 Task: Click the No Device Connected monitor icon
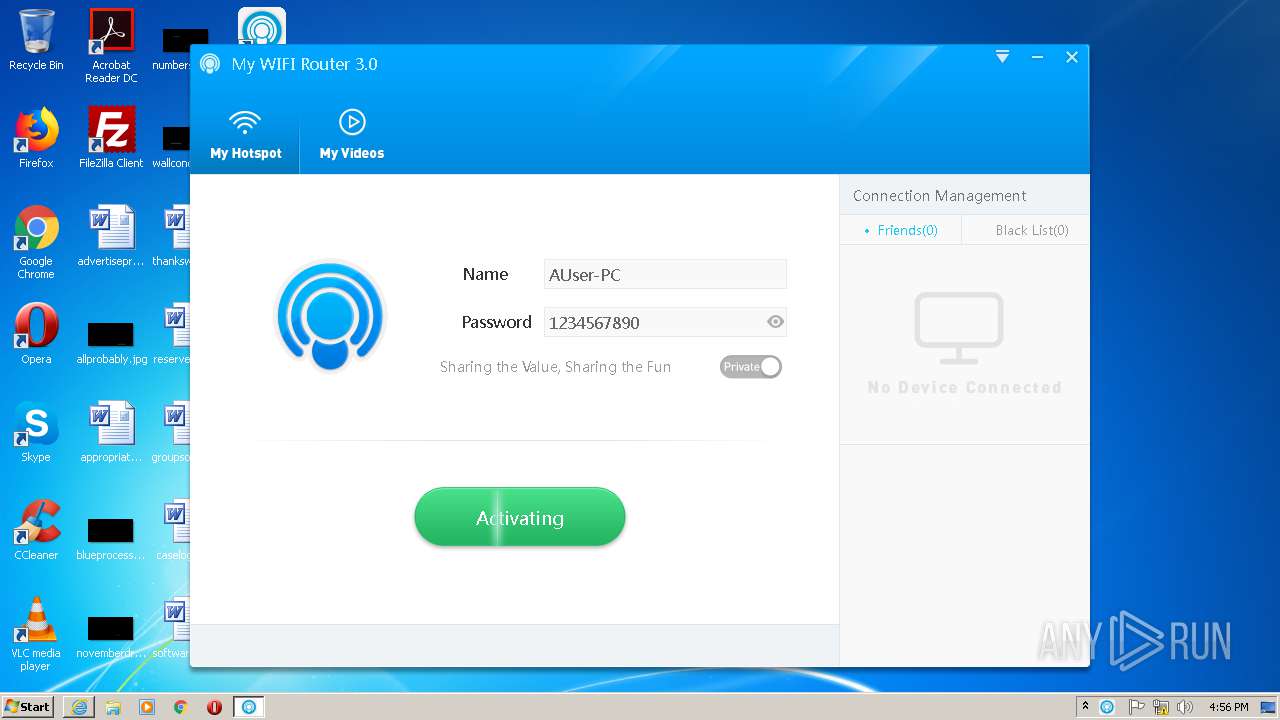click(x=959, y=328)
